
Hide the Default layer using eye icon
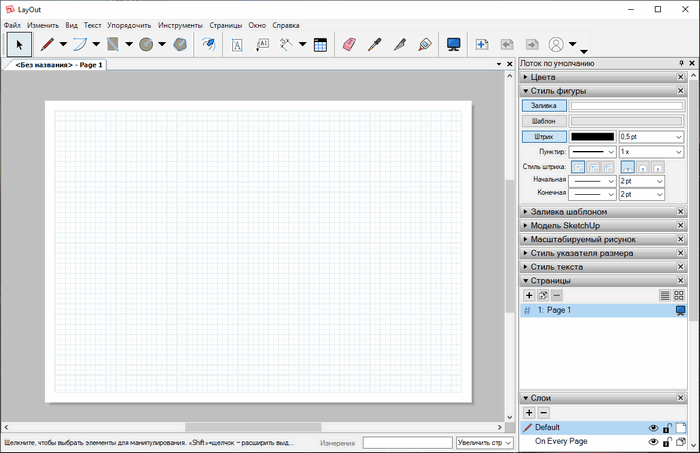(653, 427)
